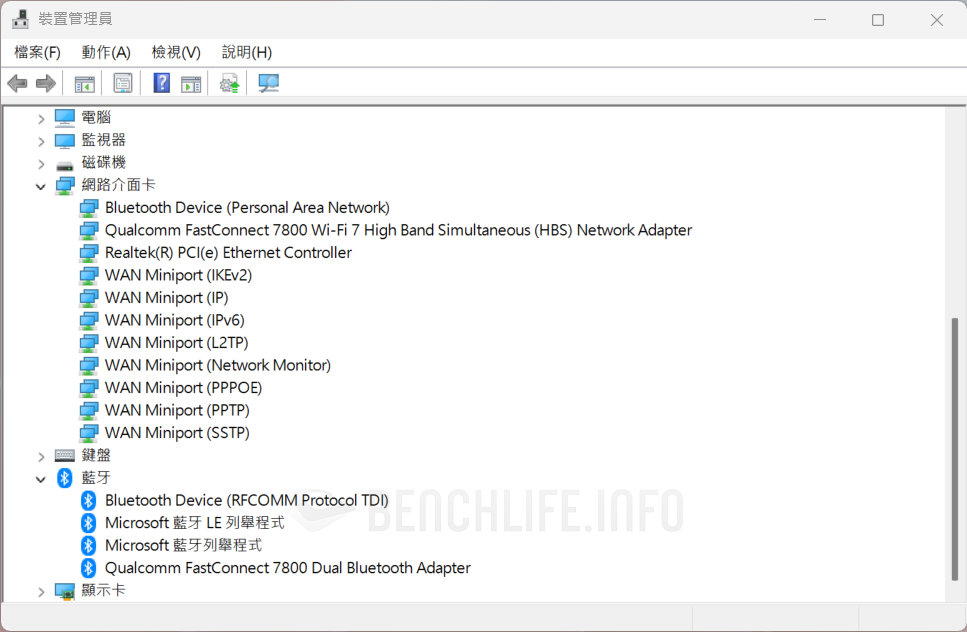Click the 電腦 computer category icon
This screenshot has height=632, width=967.
click(x=64, y=117)
